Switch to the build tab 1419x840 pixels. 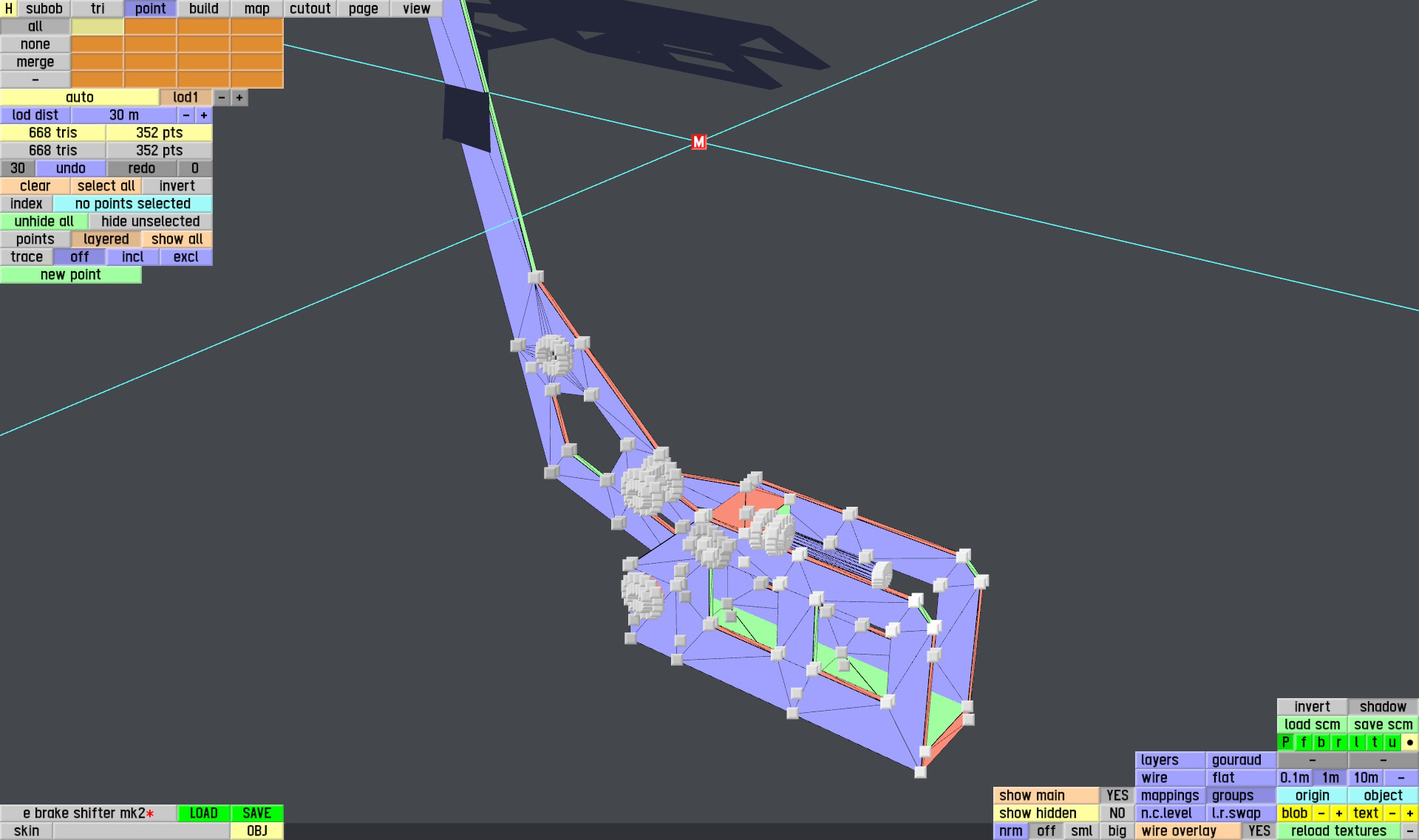[203, 9]
